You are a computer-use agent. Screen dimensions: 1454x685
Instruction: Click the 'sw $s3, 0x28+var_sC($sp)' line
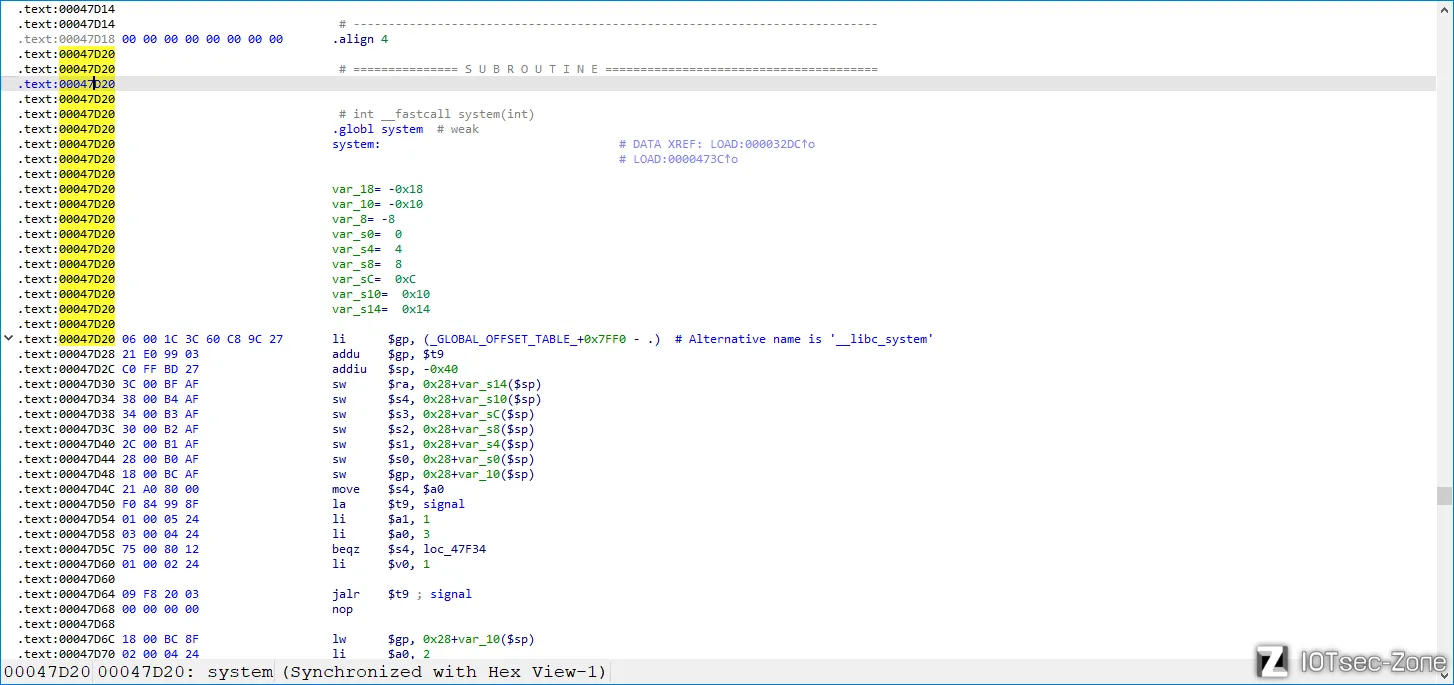click(x=433, y=414)
